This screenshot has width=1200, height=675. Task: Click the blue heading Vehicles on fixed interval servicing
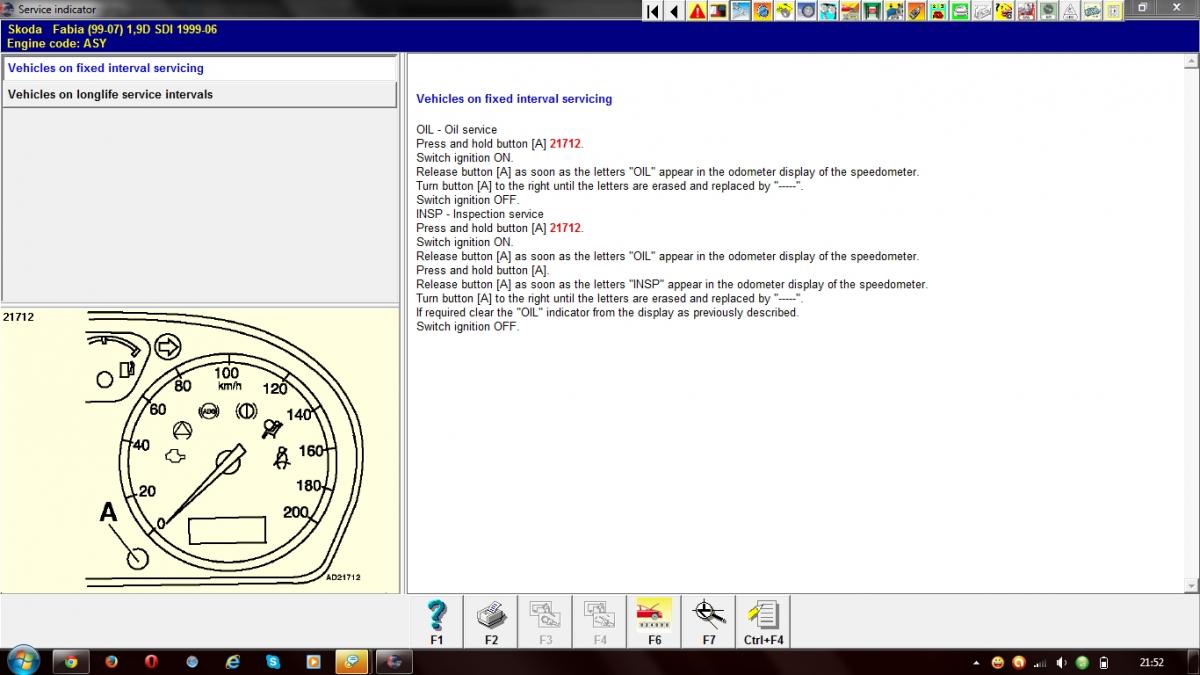click(x=514, y=99)
